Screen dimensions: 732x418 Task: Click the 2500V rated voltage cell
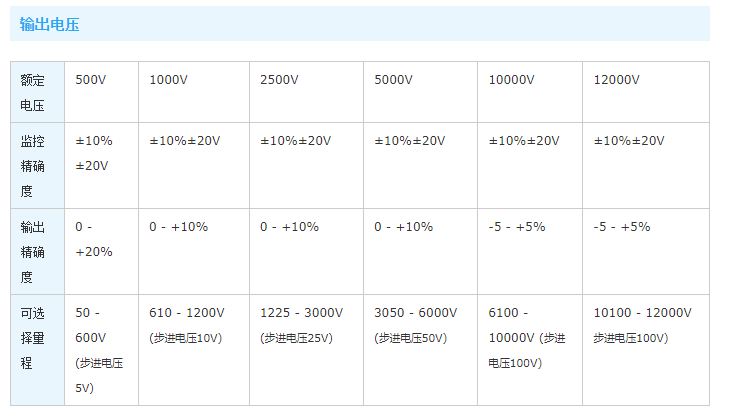click(279, 80)
